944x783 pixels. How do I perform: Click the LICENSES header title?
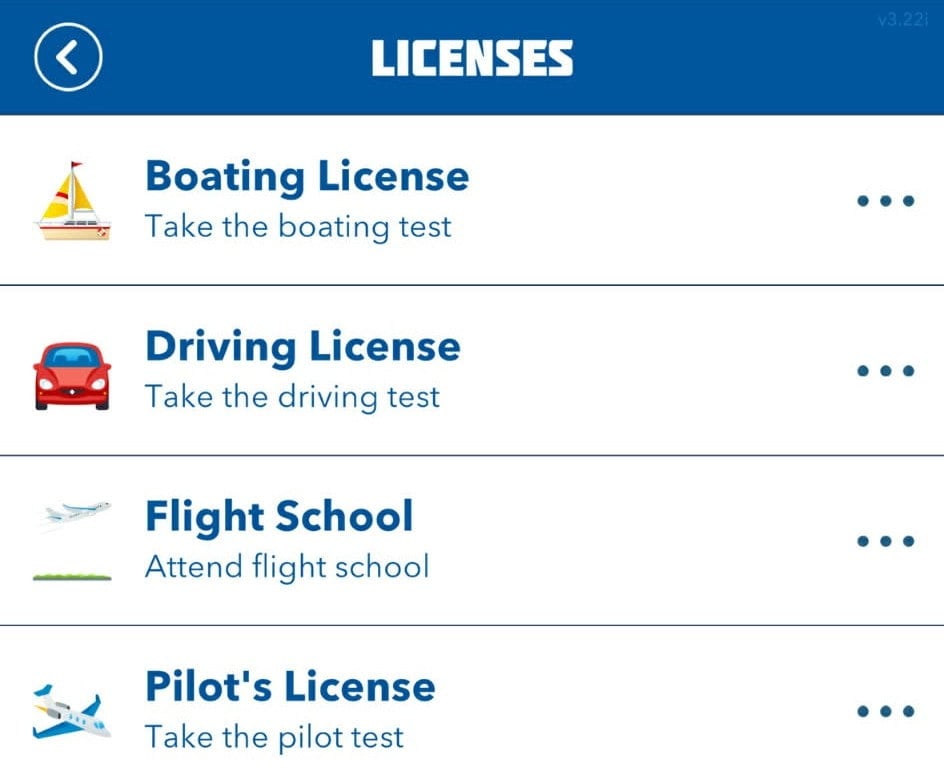472,59
